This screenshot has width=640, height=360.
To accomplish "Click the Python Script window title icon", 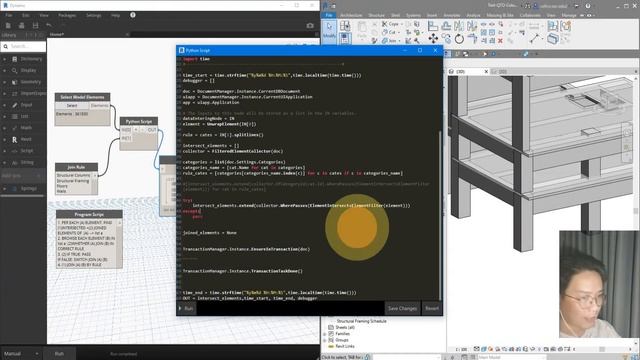I will click(181, 50).
